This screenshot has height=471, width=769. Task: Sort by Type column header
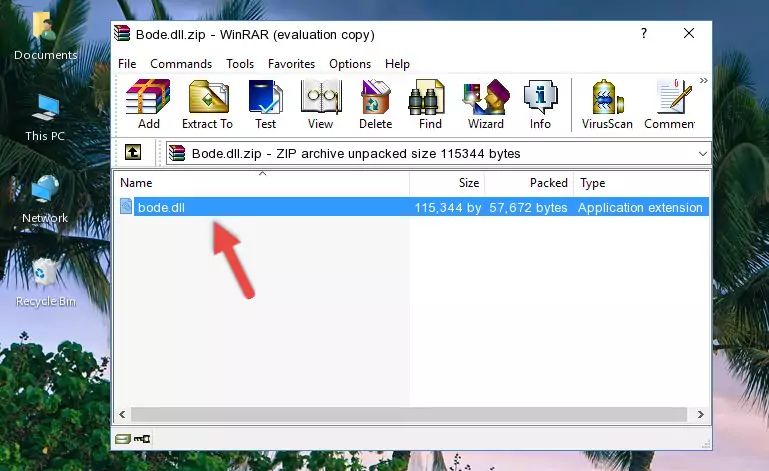tap(641, 183)
